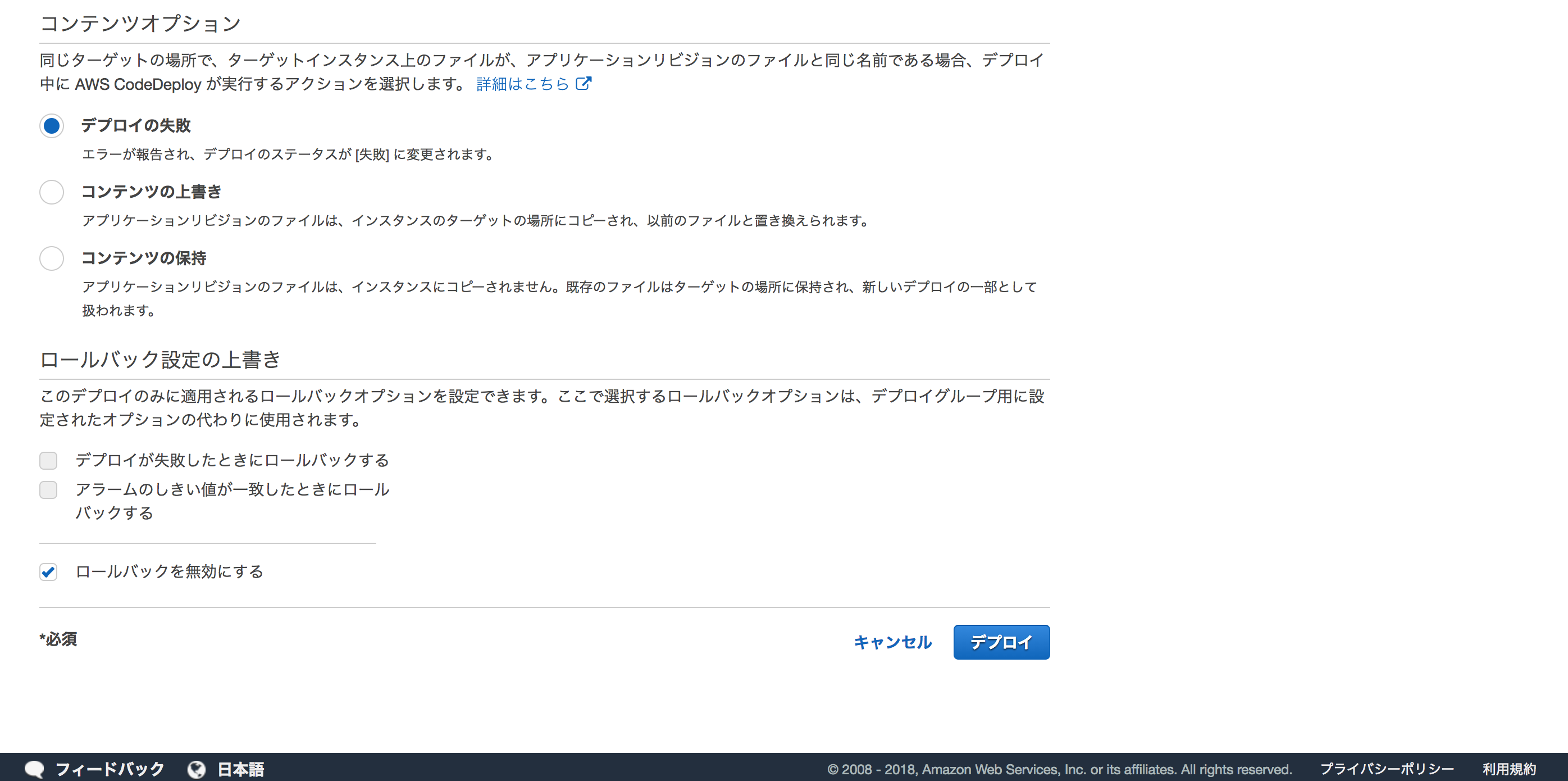1568x781 pixels.
Task: Click the globe language icon
Action: pos(197,769)
